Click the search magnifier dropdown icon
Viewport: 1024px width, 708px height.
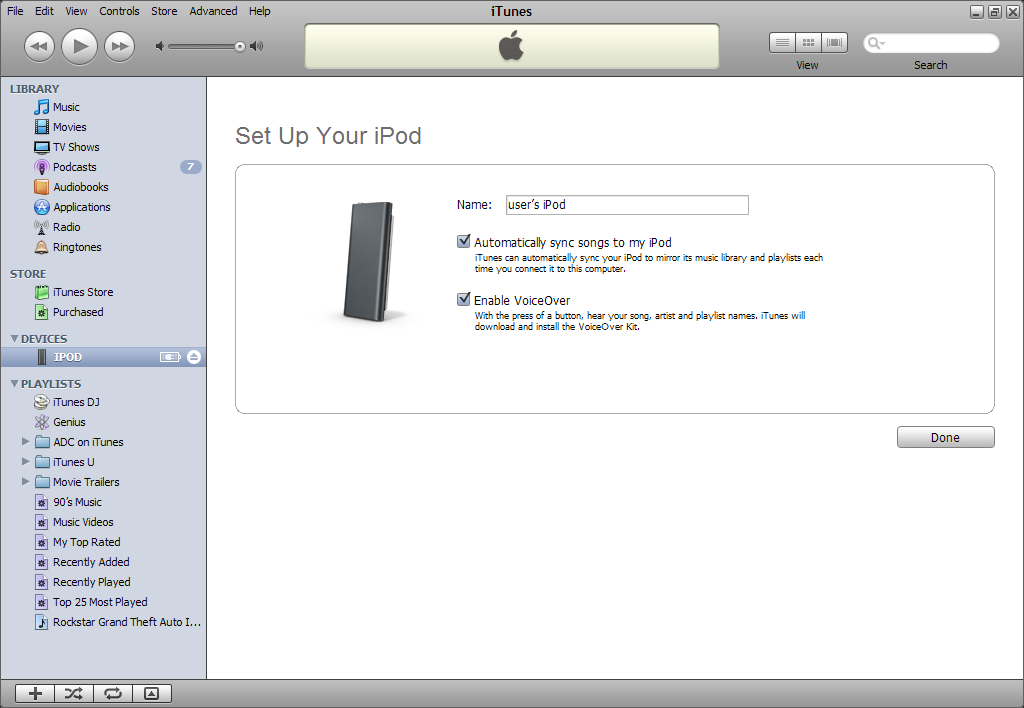[876, 43]
